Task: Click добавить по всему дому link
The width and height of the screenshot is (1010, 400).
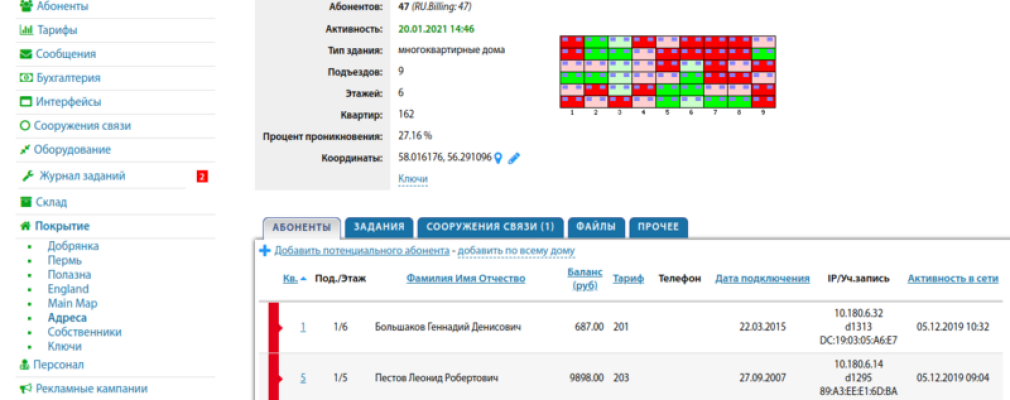Action: [x=517, y=251]
